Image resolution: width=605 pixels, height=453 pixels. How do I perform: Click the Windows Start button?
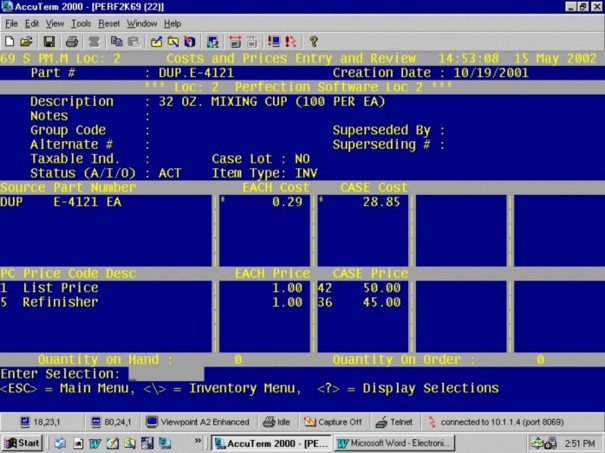[22, 443]
